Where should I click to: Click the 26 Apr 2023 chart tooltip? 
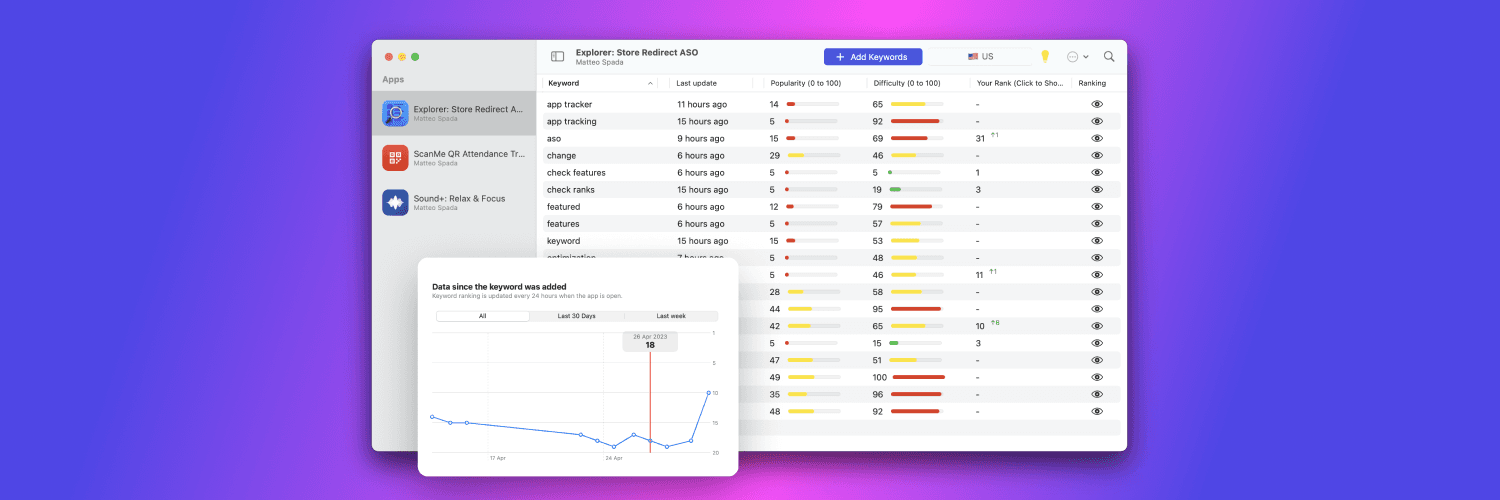[x=650, y=341]
